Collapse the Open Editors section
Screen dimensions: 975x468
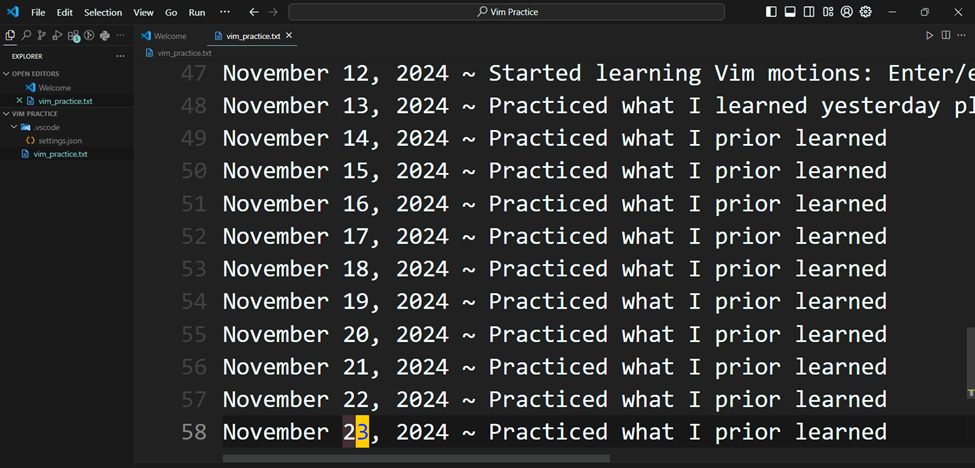[35, 74]
